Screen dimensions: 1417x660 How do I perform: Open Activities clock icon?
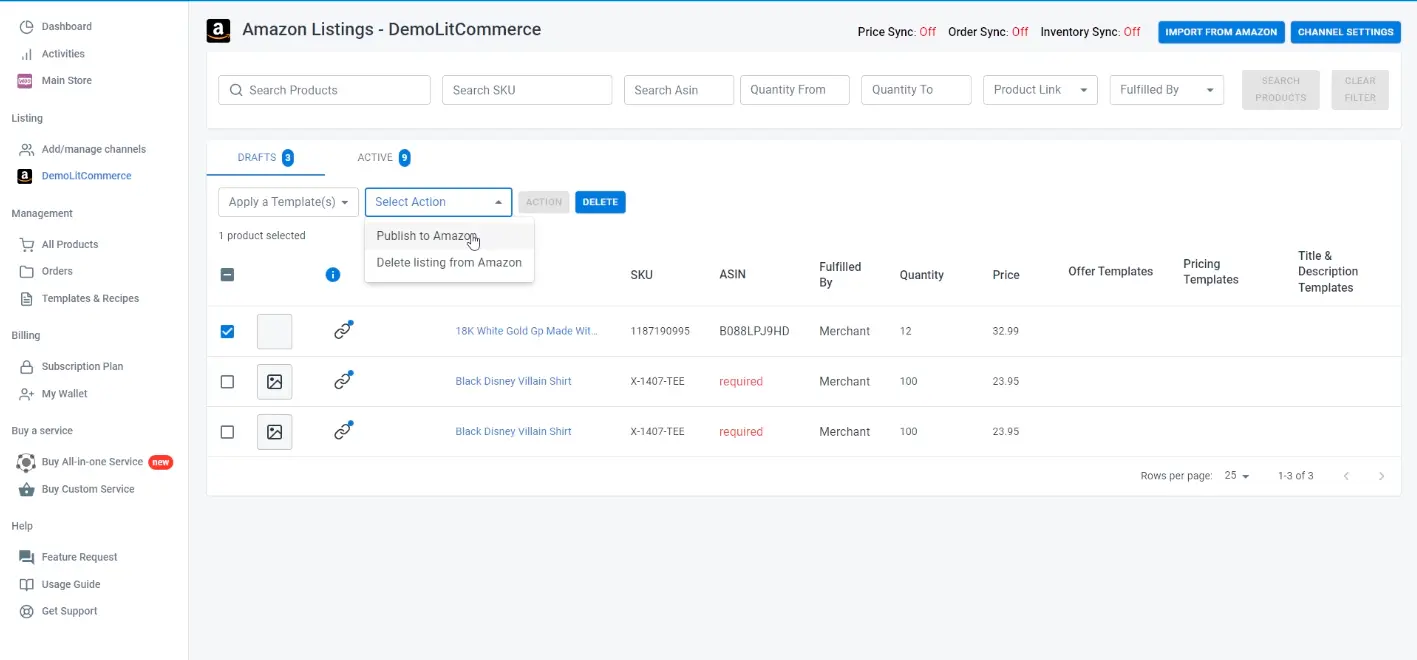coord(25,54)
